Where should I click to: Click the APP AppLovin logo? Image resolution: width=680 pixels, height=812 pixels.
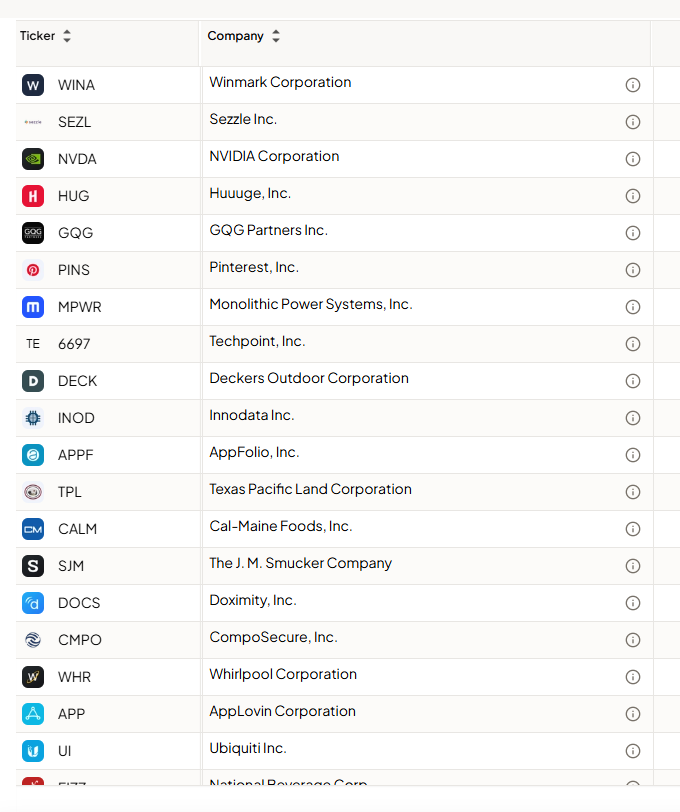(x=33, y=714)
